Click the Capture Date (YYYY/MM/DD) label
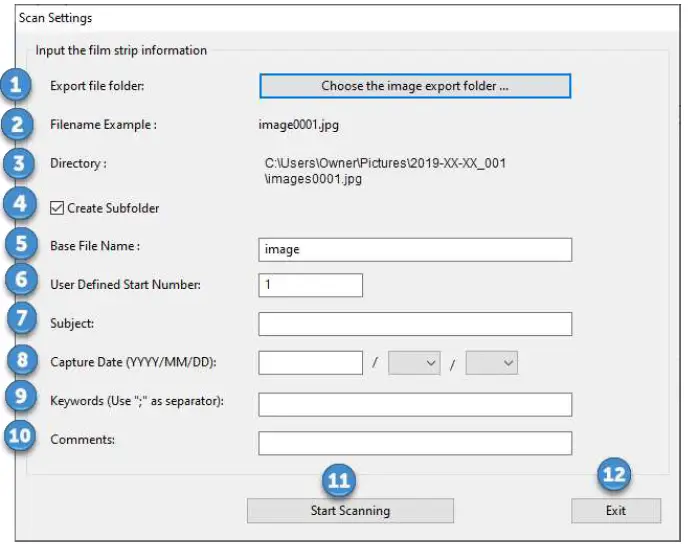The image size is (688, 547). (x=133, y=362)
